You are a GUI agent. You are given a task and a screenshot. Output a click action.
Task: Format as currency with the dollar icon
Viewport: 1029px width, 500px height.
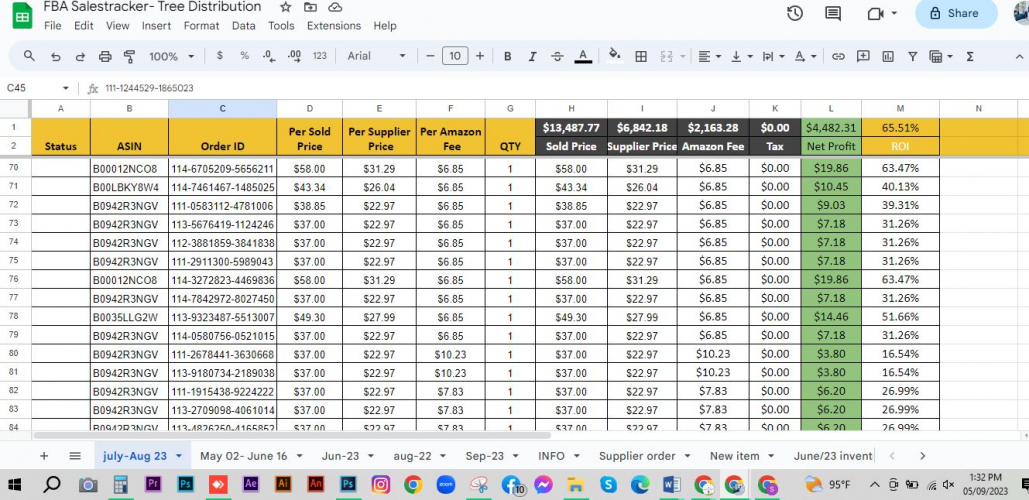click(219, 56)
